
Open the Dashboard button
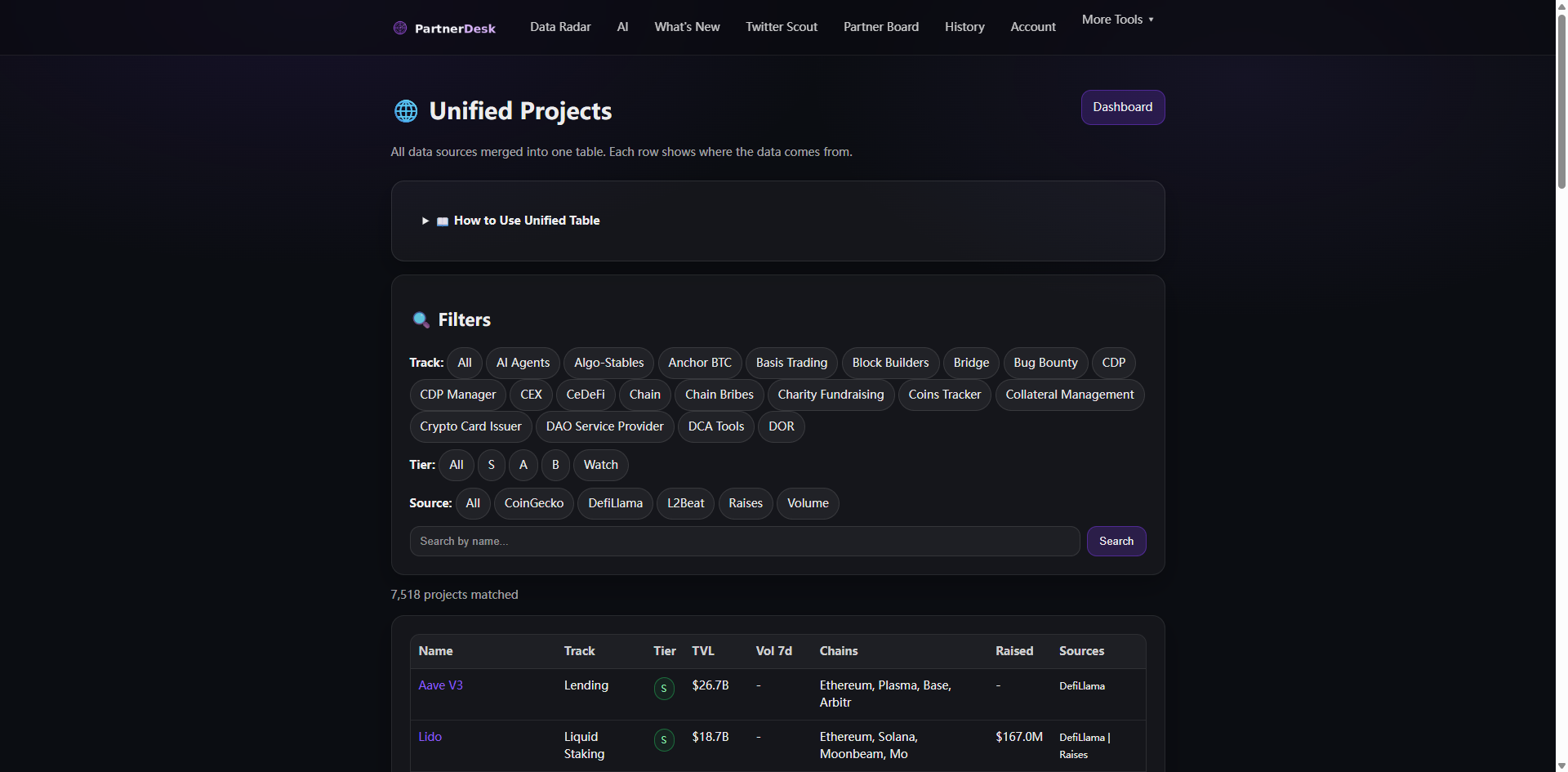[x=1122, y=107]
